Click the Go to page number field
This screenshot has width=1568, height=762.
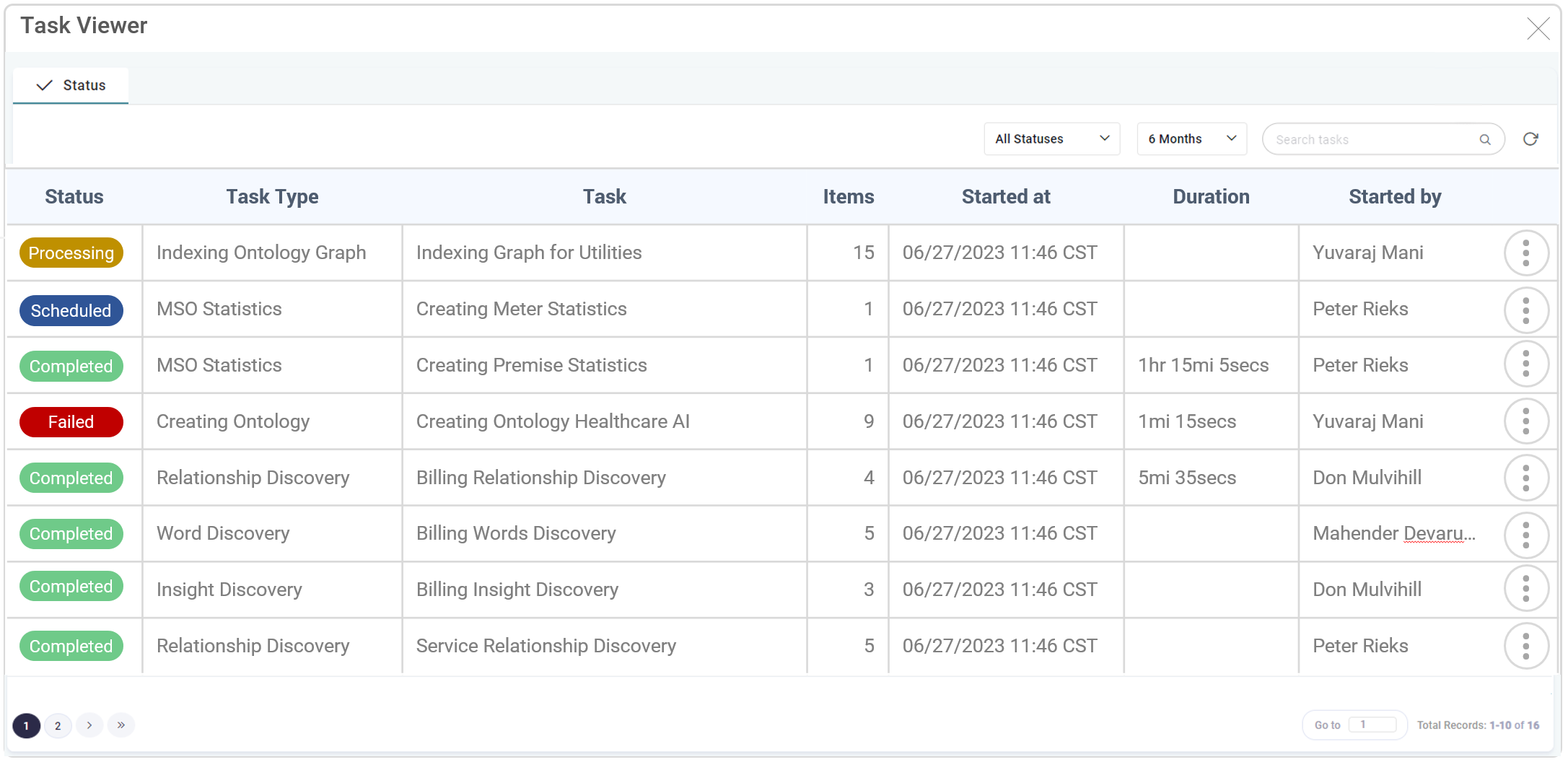1372,725
